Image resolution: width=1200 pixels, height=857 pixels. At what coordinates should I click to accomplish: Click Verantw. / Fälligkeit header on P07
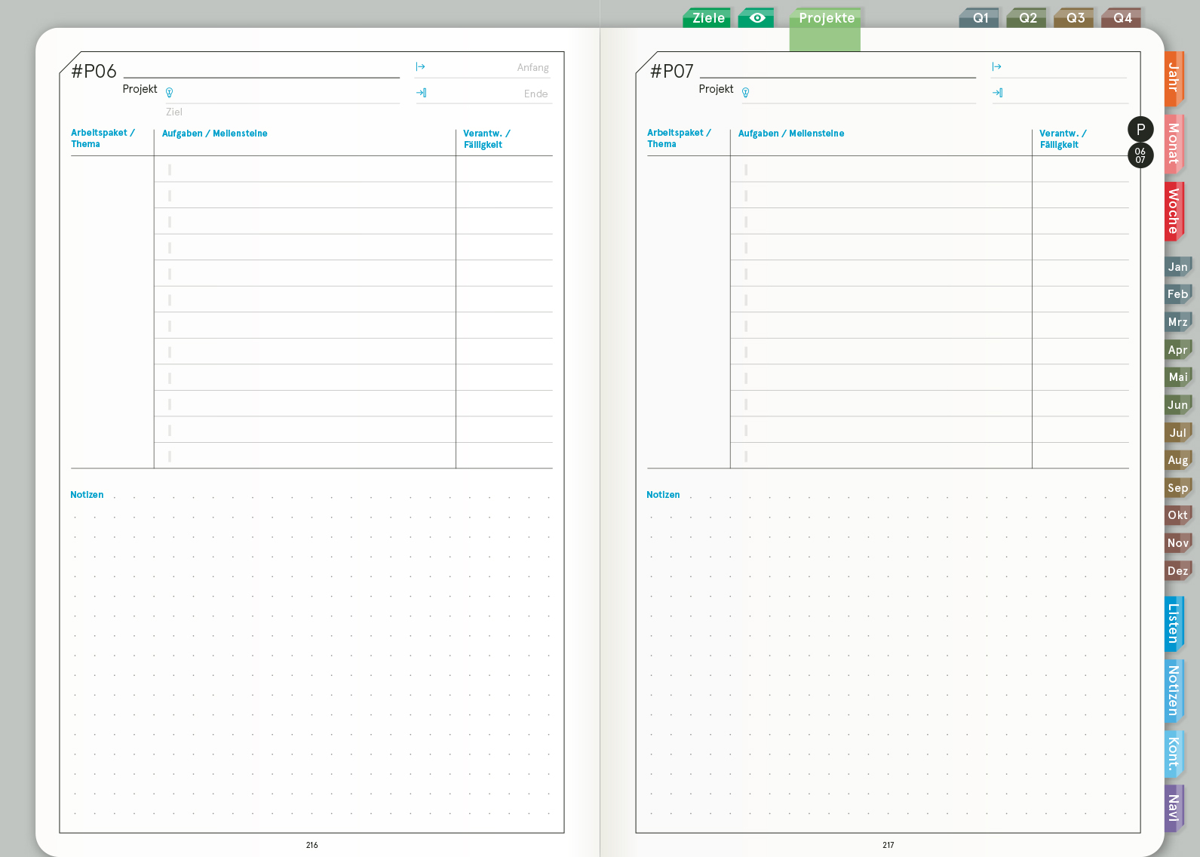1063,139
